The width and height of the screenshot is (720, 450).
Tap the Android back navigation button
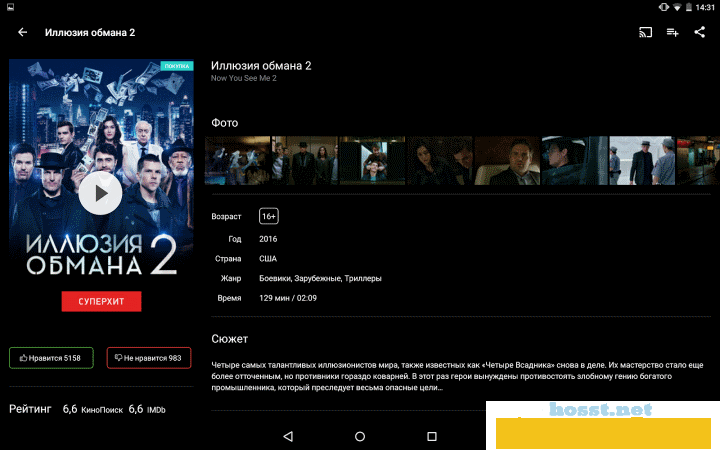(x=288, y=436)
